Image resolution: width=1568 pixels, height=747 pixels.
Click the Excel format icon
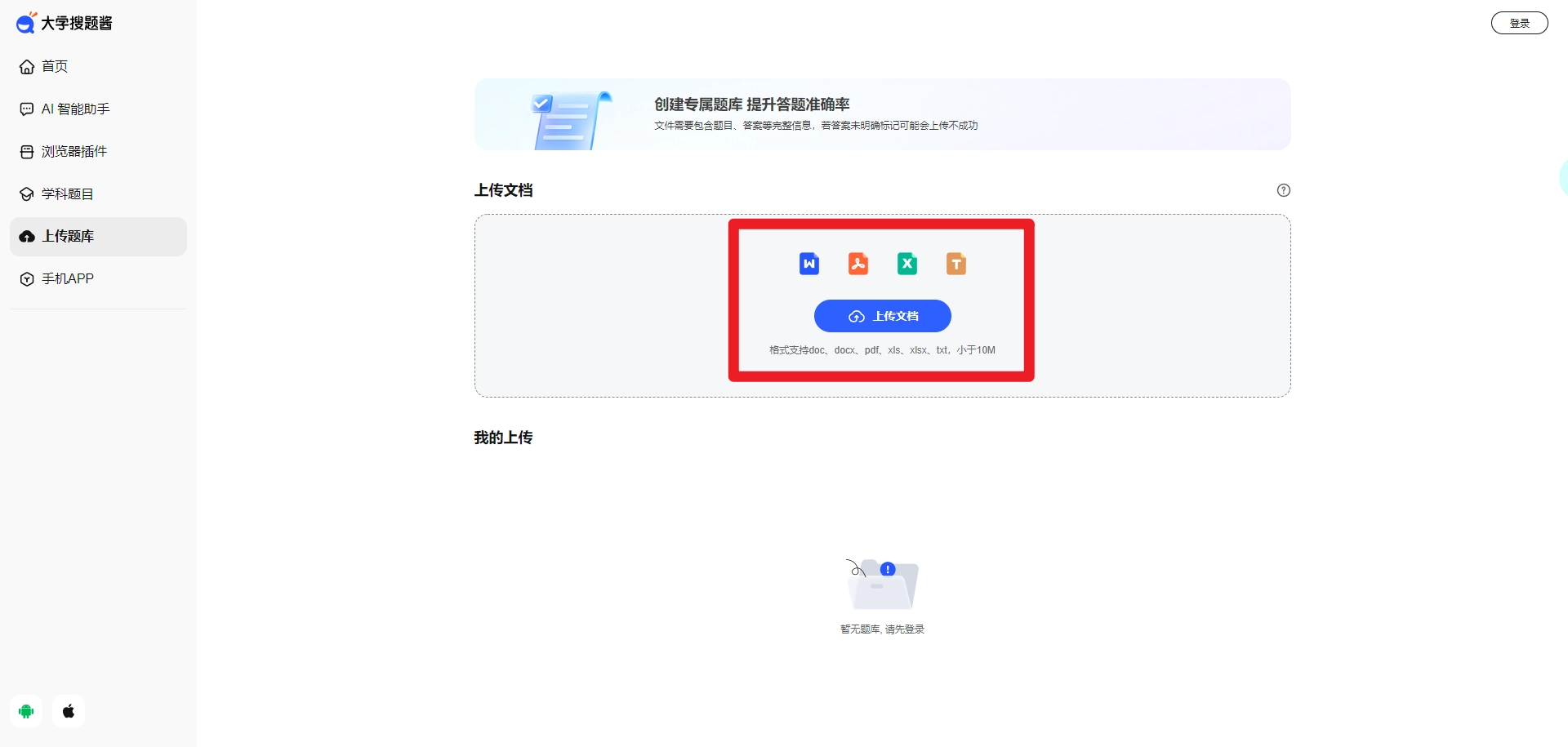click(906, 264)
